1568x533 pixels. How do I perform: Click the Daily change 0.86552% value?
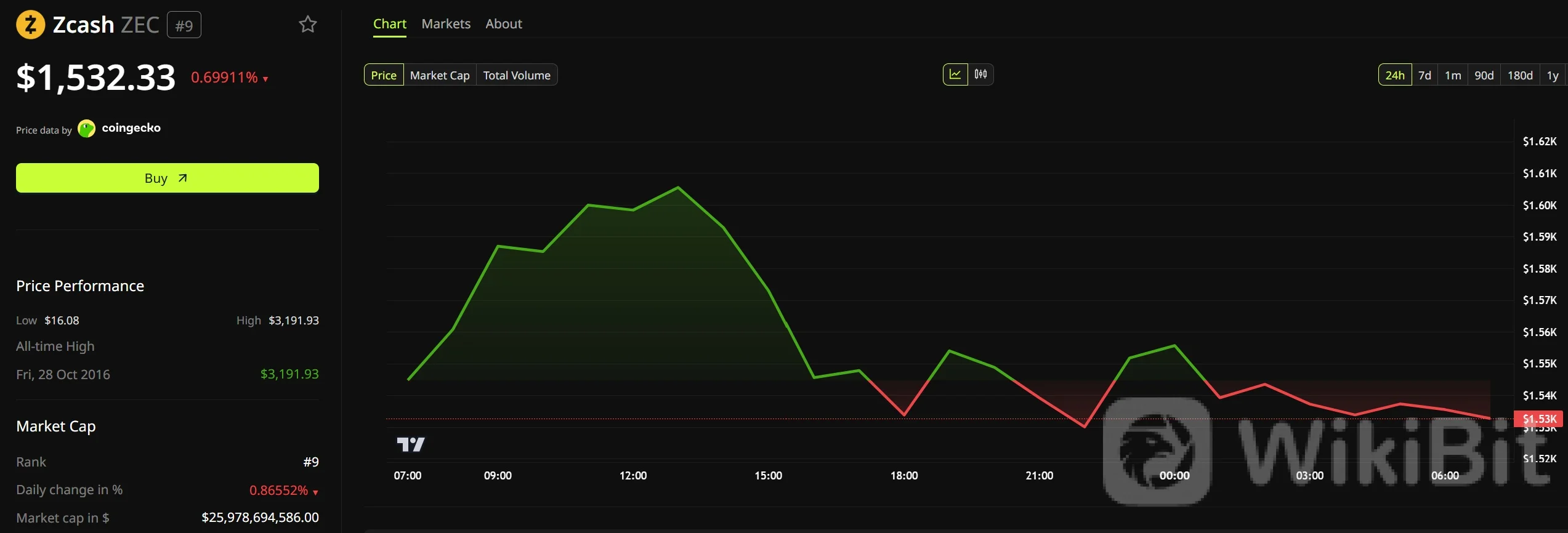[x=278, y=491]
